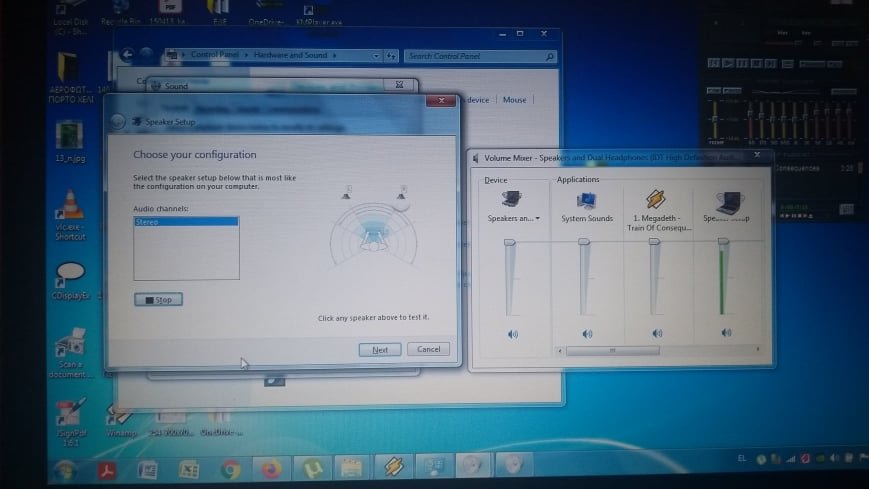The image size is (869, 489).
Task: Open the 13_n.jpg desktop file
Action: click(x=70, y=141)
